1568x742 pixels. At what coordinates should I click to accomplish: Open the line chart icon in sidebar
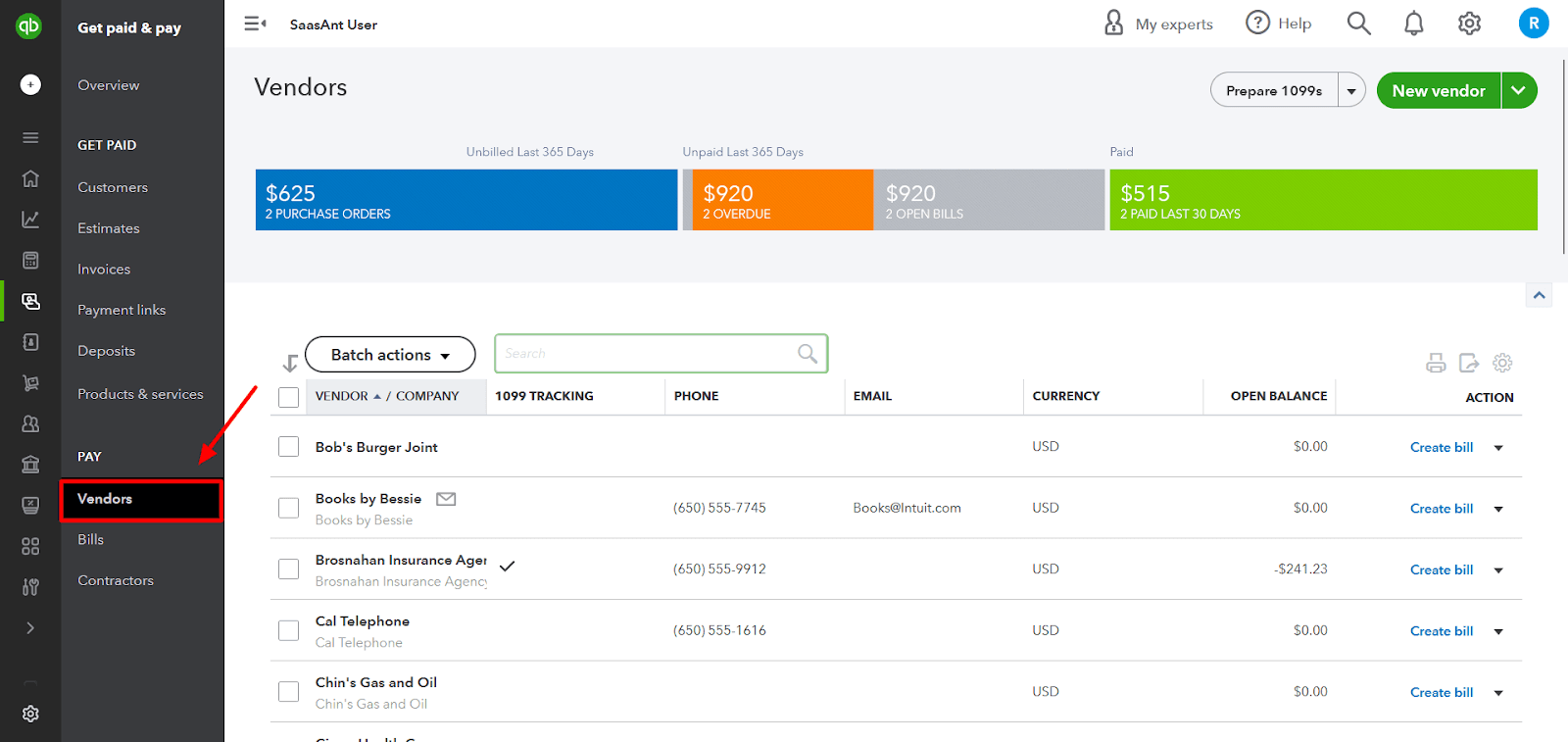[30, 220]
